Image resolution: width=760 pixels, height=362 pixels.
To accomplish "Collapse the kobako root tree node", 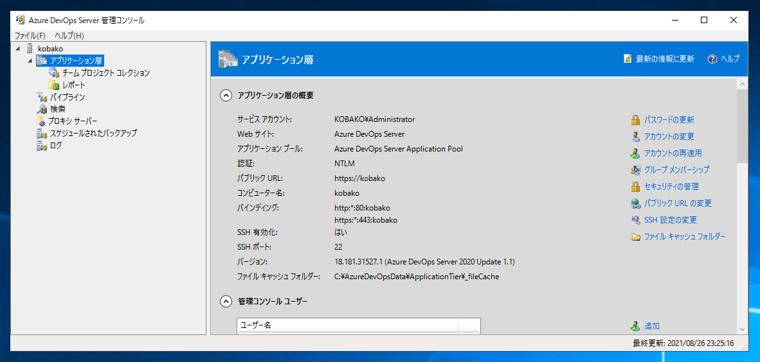I will (x=18, y=48).
